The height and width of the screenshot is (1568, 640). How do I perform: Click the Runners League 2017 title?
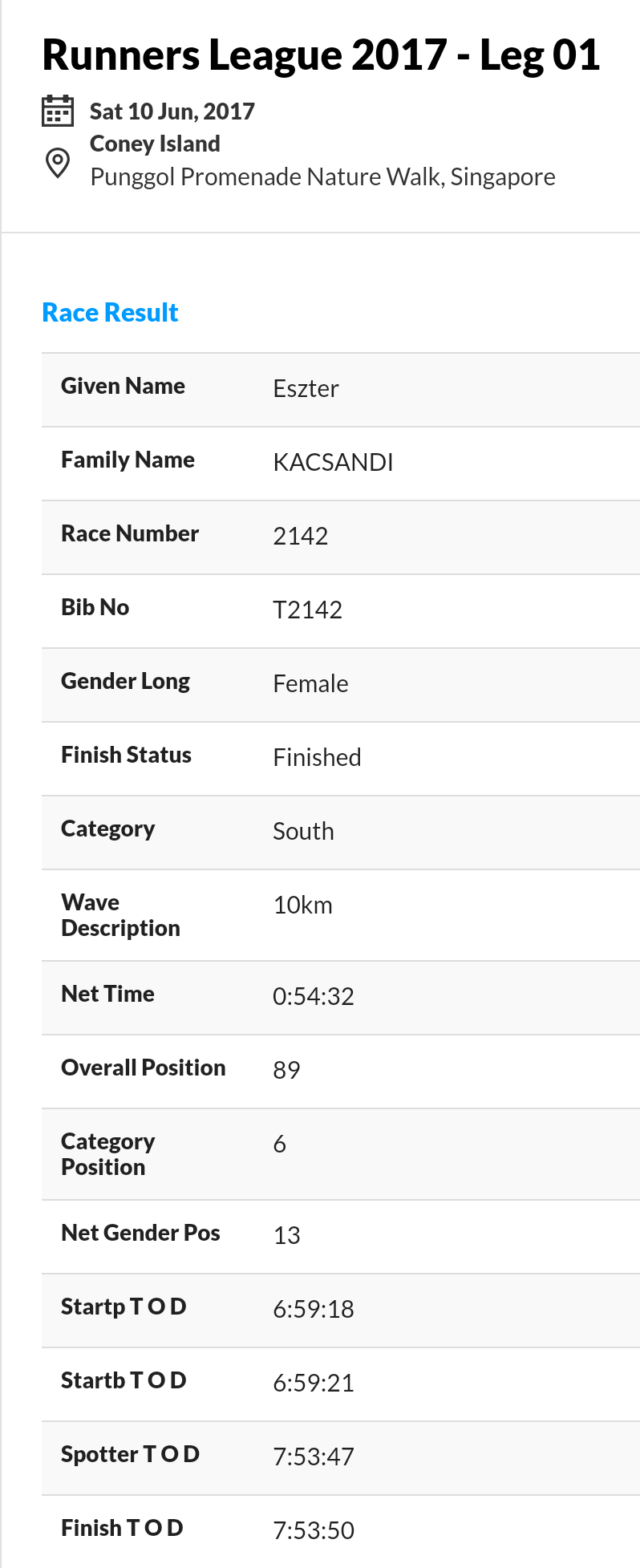tap(321, 55)
